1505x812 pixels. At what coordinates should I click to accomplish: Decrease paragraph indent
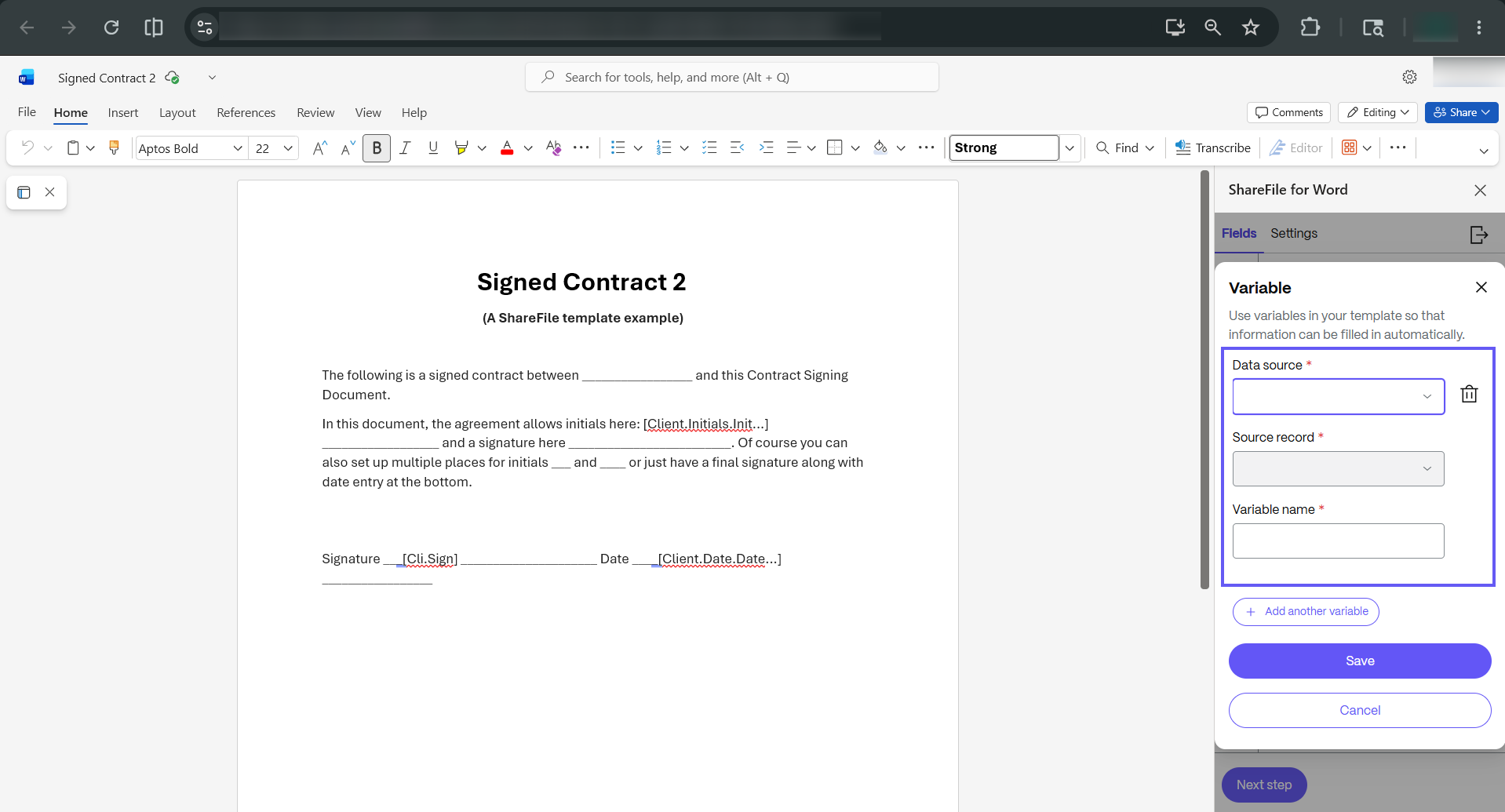(x=738, y=147)
